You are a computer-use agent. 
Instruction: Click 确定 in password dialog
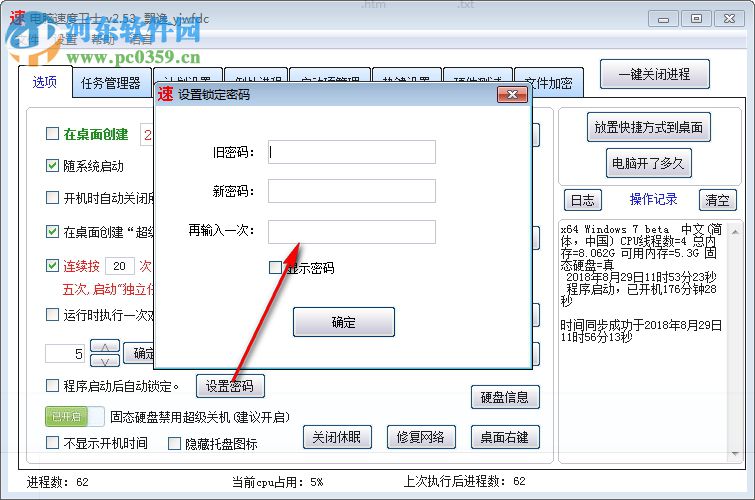click(344, 322)
